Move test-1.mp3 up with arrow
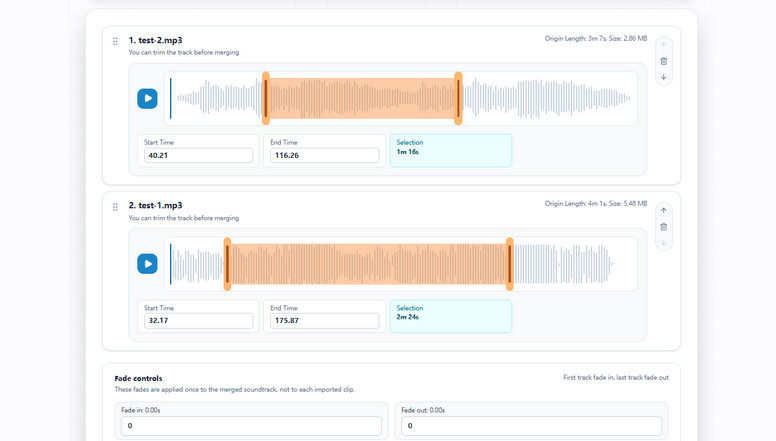This screenshot has width=776, height=441. 664,210
